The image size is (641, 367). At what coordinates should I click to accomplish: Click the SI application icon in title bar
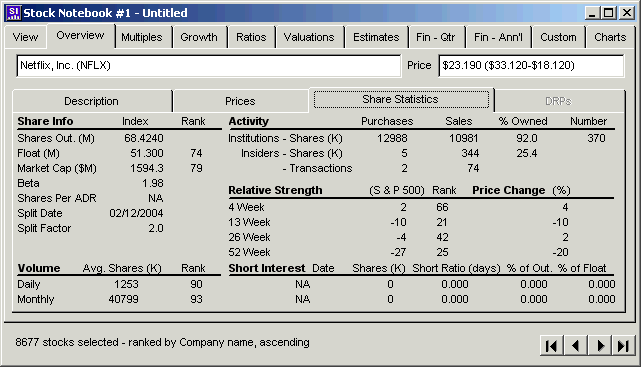[13, 13]
